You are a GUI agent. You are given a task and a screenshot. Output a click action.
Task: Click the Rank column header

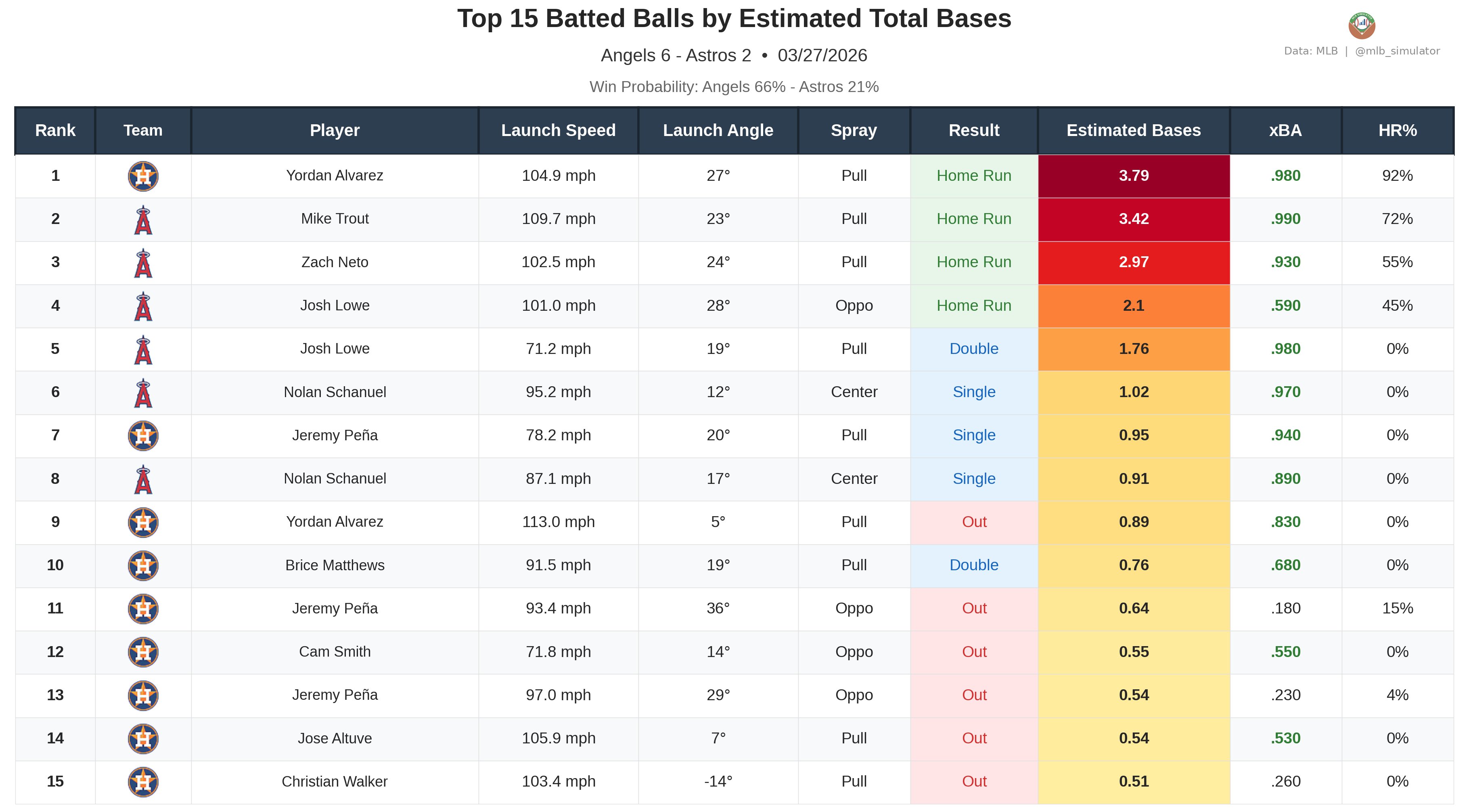(x=55, y=131)
